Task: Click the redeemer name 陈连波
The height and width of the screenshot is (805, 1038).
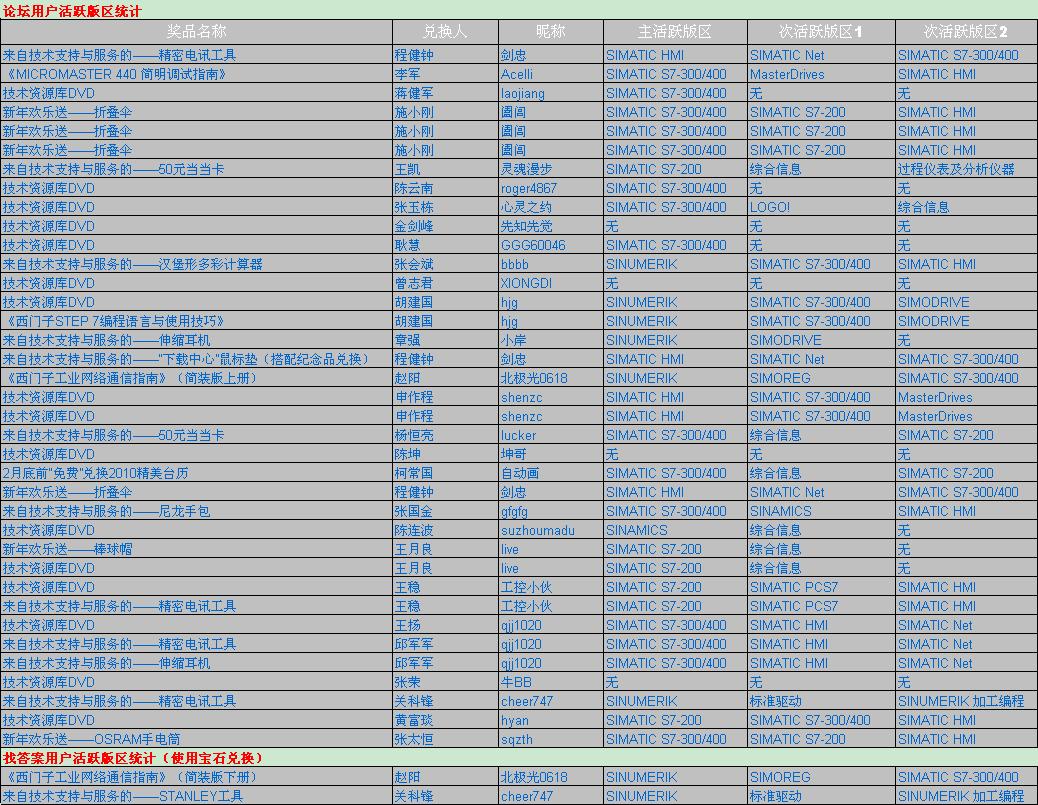Action: (x=414, y=530)
